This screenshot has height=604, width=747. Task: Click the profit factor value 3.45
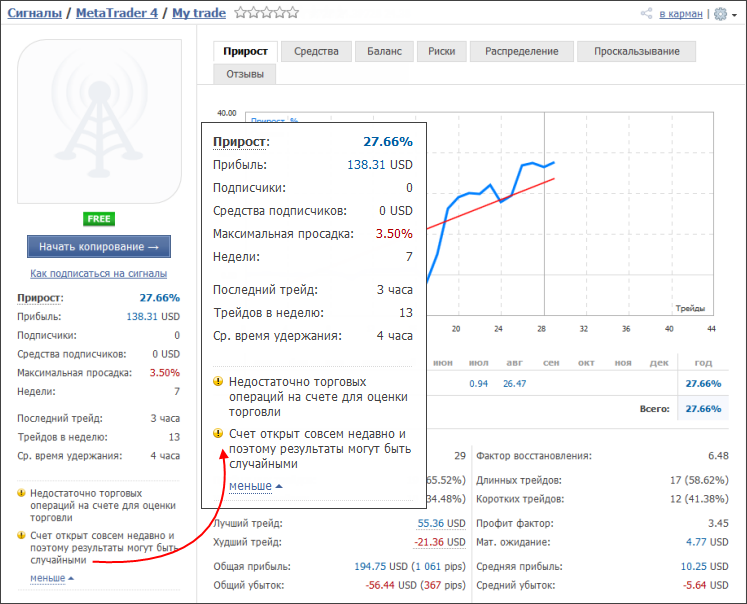point(718,523)
